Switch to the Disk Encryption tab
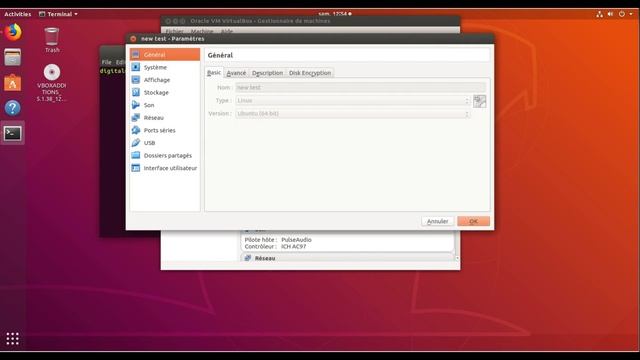The height and width of the screenshot is (360, 640). click(310, 73)
